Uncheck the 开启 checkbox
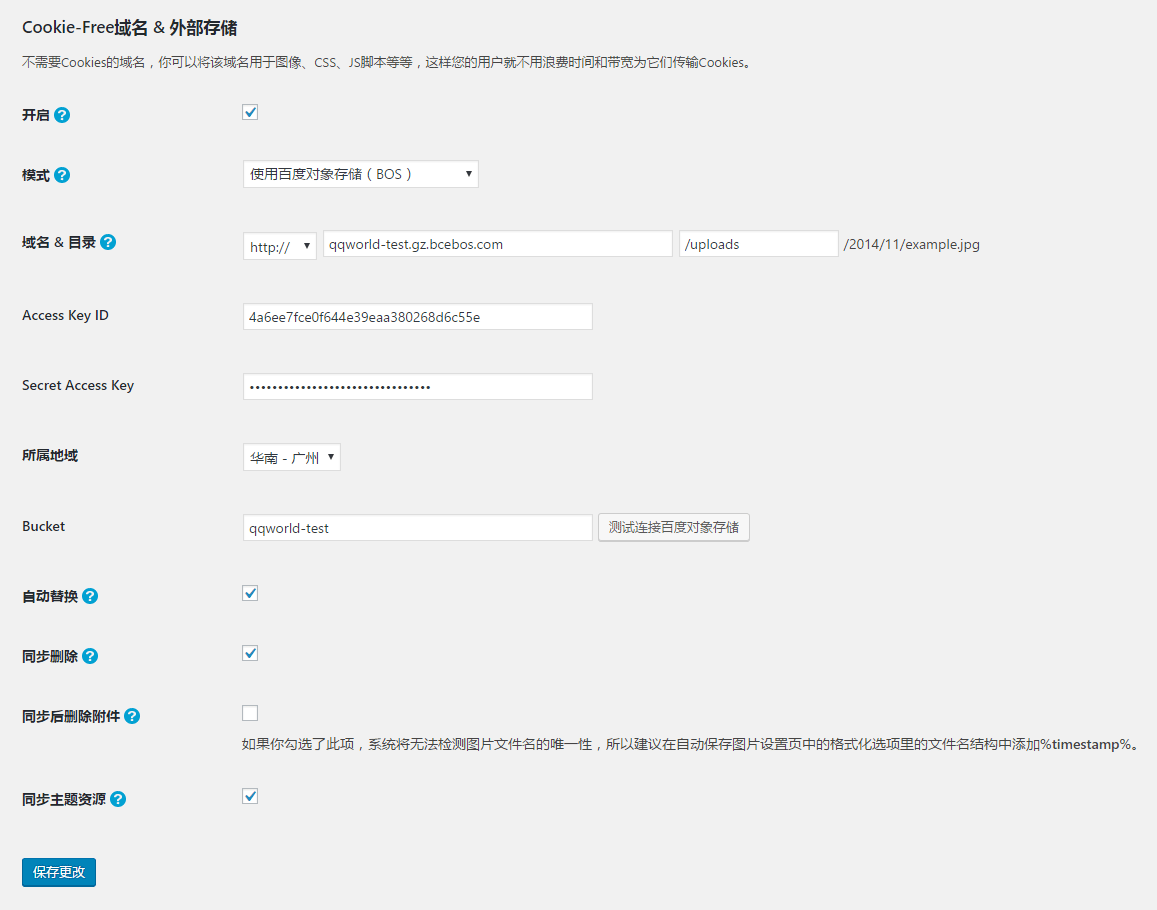The image size is (1157, 910). 250,112
